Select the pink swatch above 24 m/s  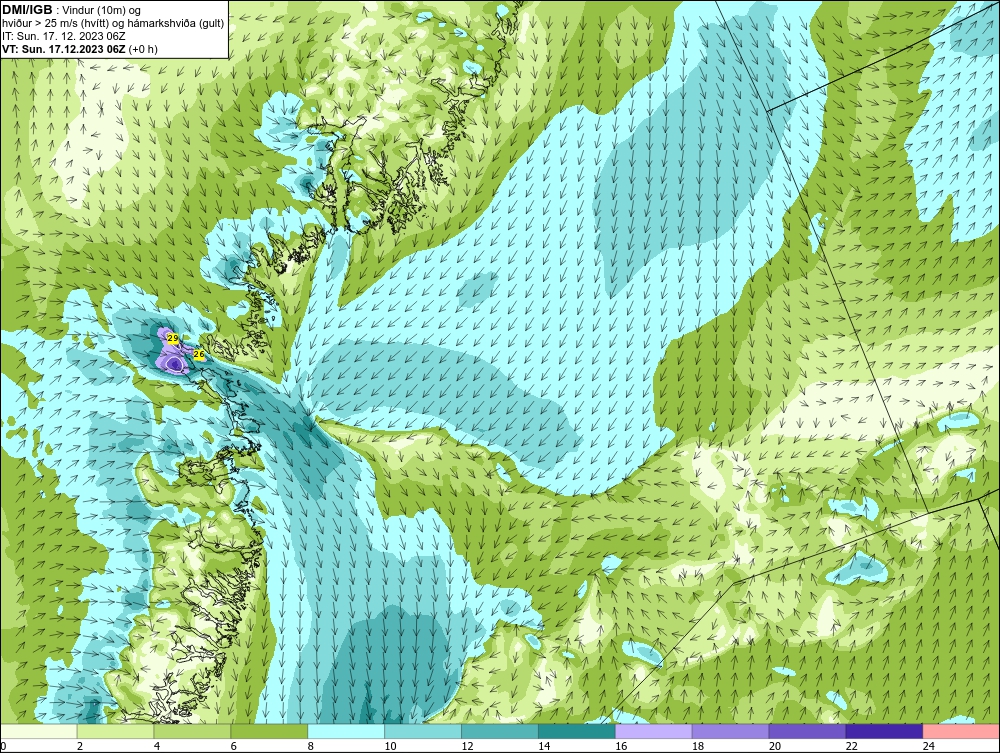click(961, 731)
